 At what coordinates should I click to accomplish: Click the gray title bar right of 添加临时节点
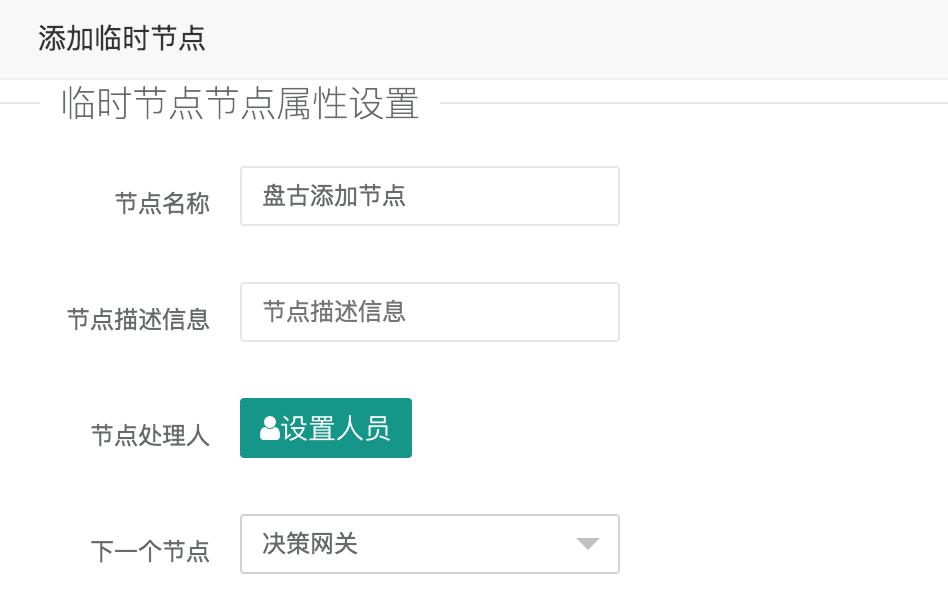coord(574,38)
